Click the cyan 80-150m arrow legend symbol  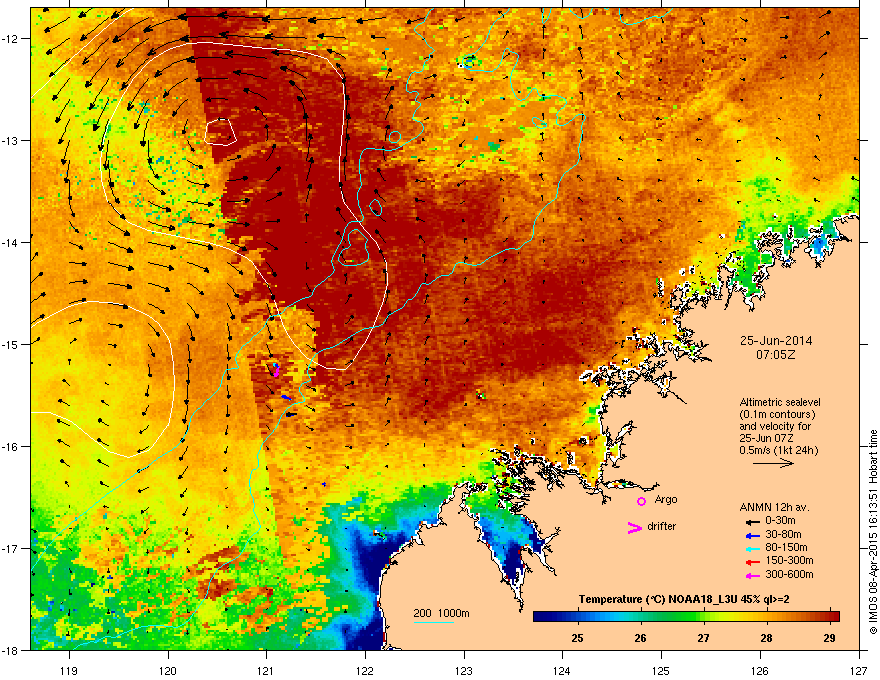752,549
